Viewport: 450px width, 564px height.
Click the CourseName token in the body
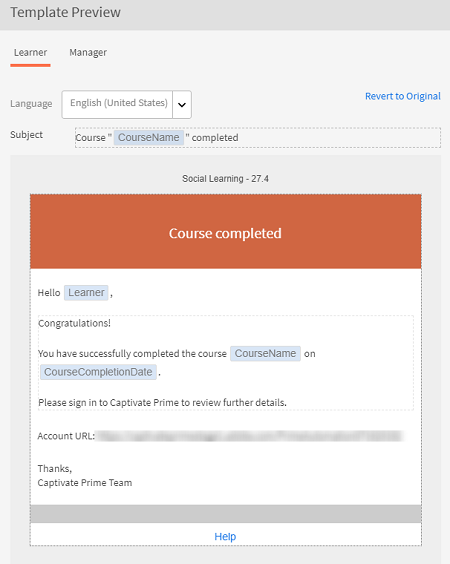(x=265, y=354)
